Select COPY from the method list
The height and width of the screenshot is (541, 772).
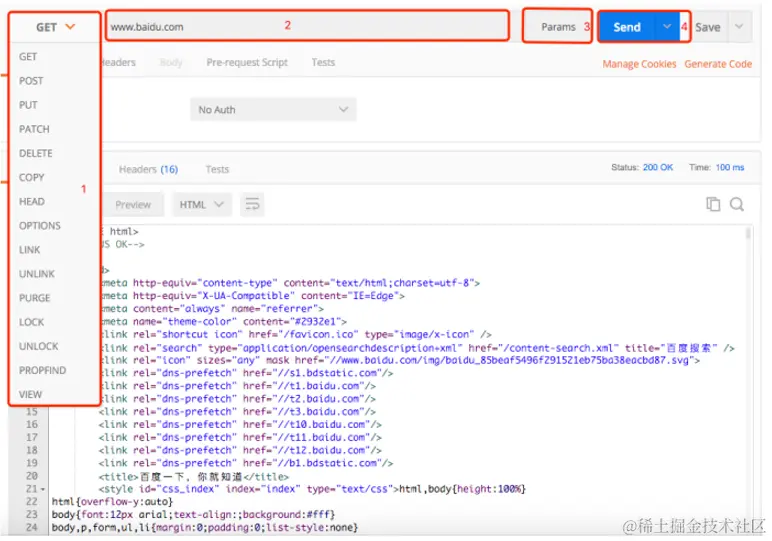32,177
